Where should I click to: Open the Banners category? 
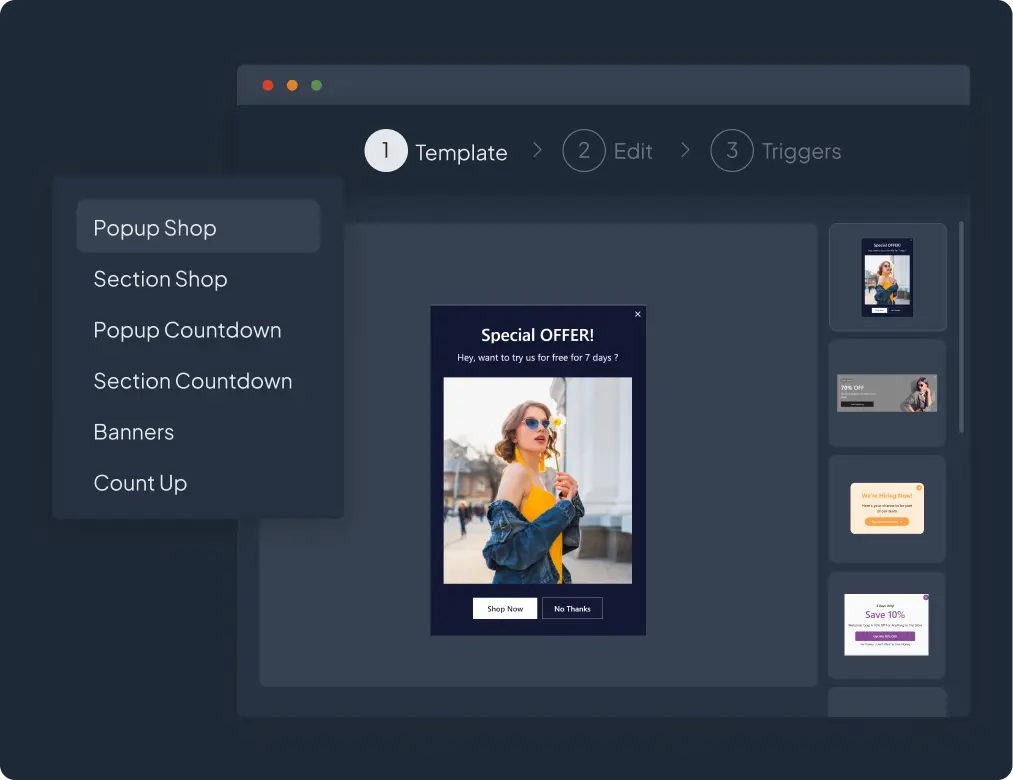[x=134, y=432]
